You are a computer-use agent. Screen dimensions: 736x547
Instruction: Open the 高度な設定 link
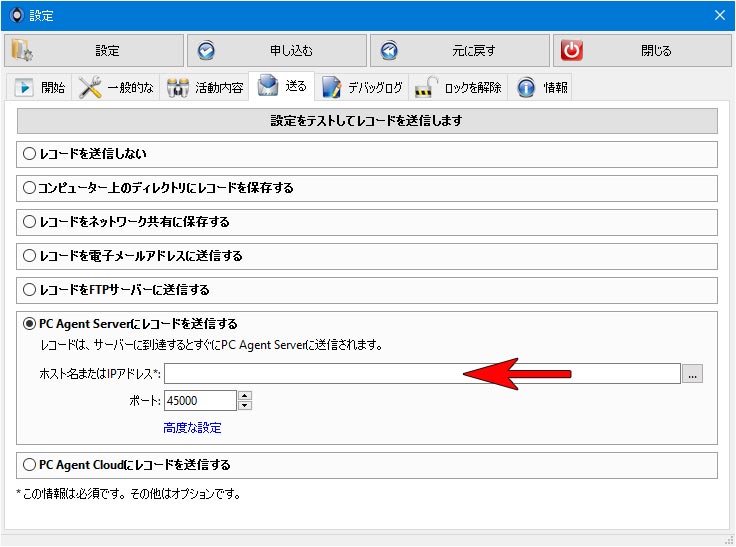[192, 428]
